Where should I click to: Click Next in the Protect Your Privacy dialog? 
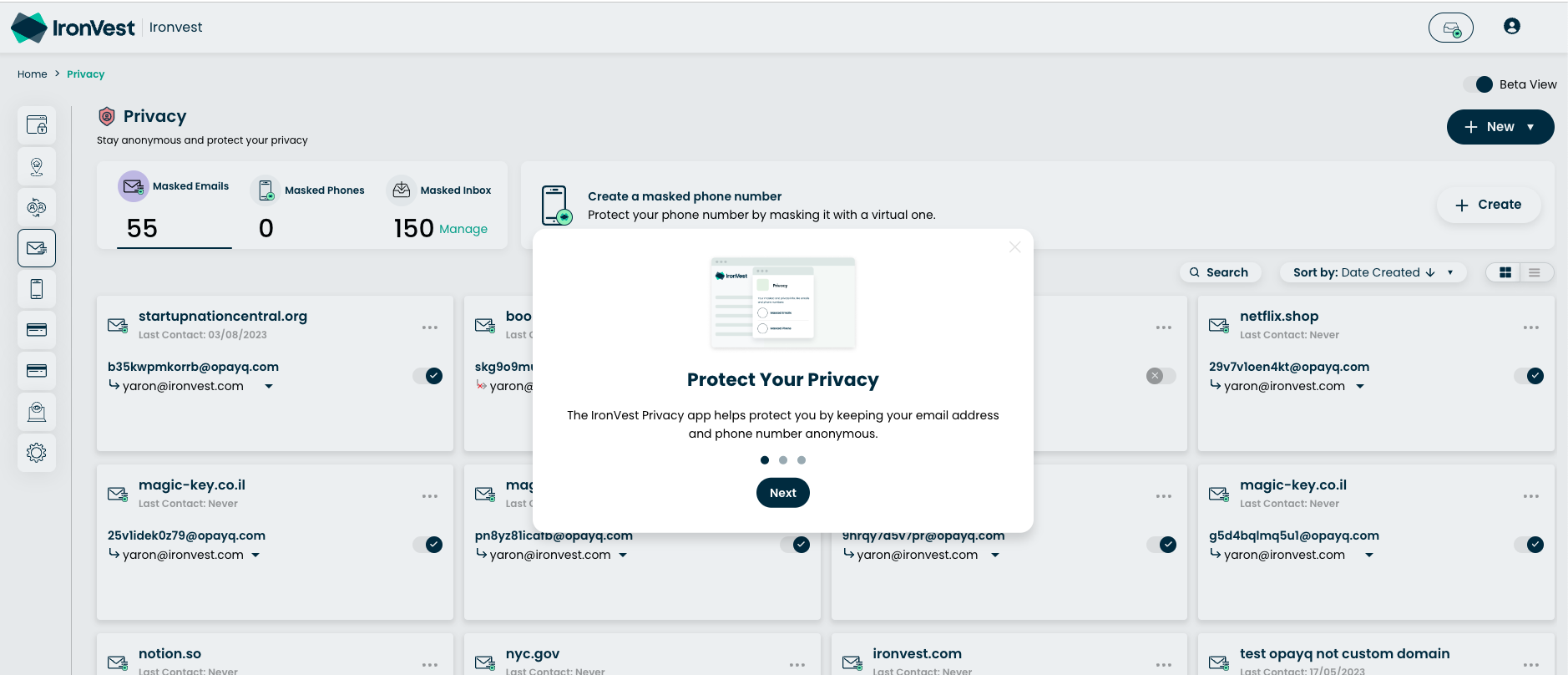(x=783, y=493)
